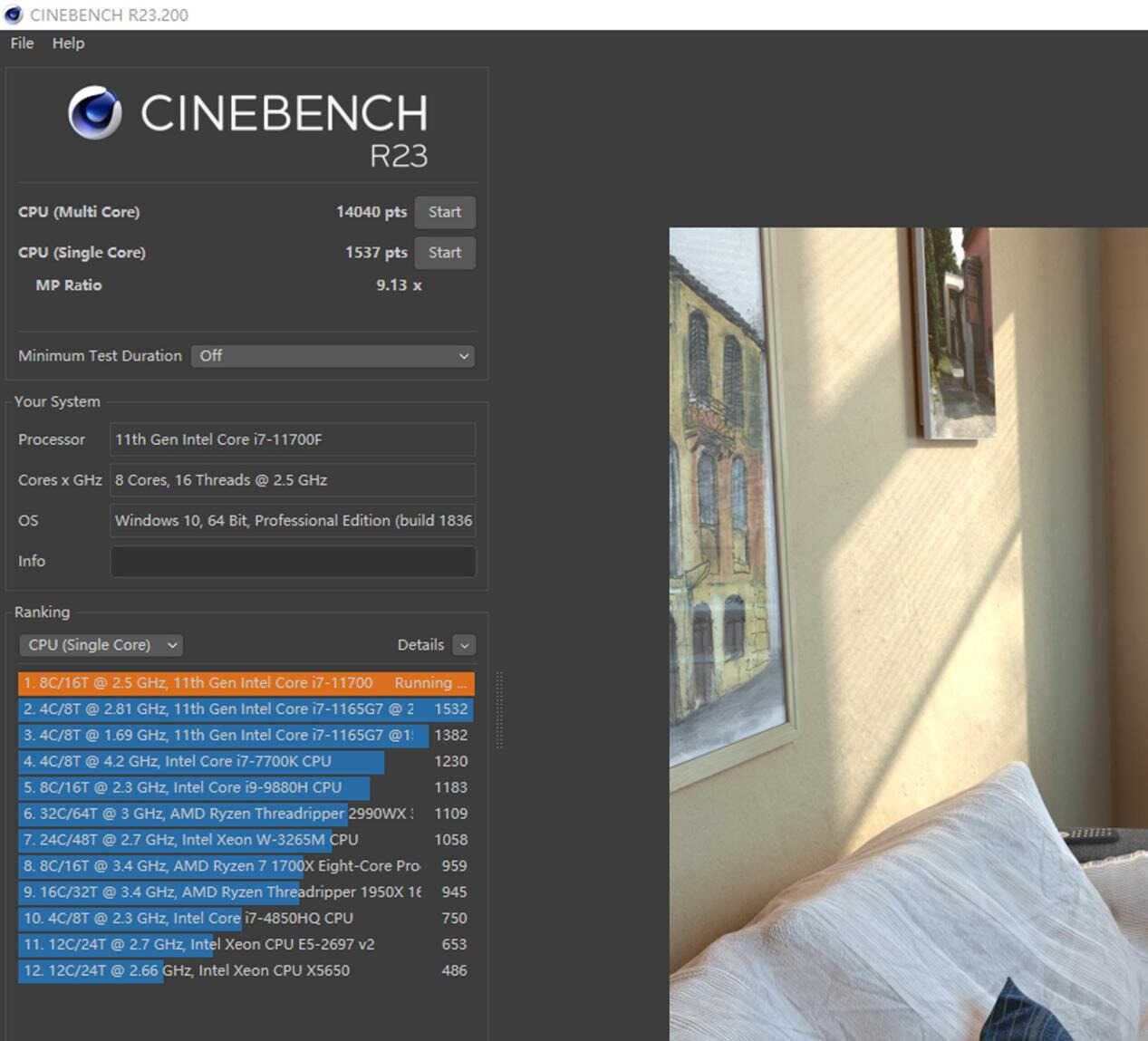This screenshot has height=1041, width=1148.
Task: Select the Ryzen 7 1700X ranking row
Action: coord(246,867)
